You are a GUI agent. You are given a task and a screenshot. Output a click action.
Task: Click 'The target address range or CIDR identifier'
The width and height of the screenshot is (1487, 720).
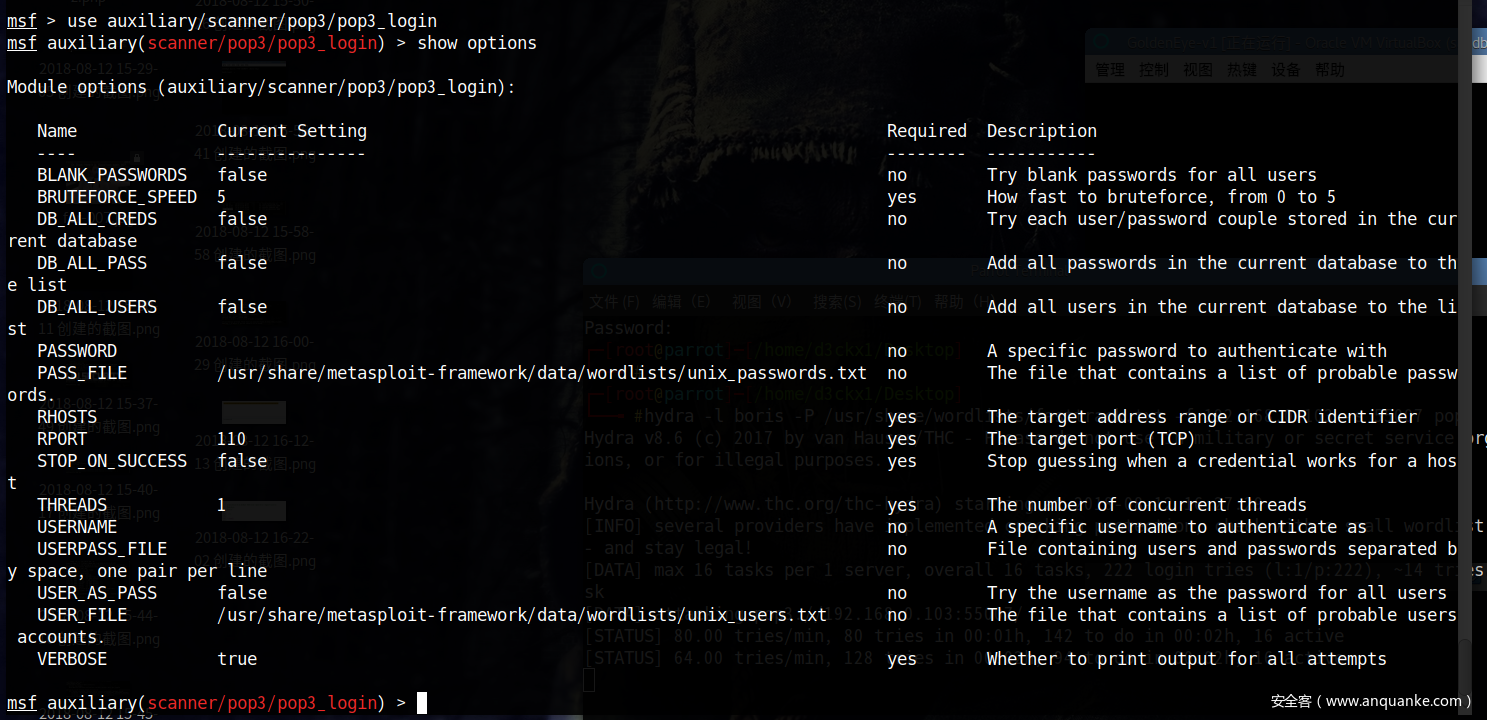coord(1202,417)
